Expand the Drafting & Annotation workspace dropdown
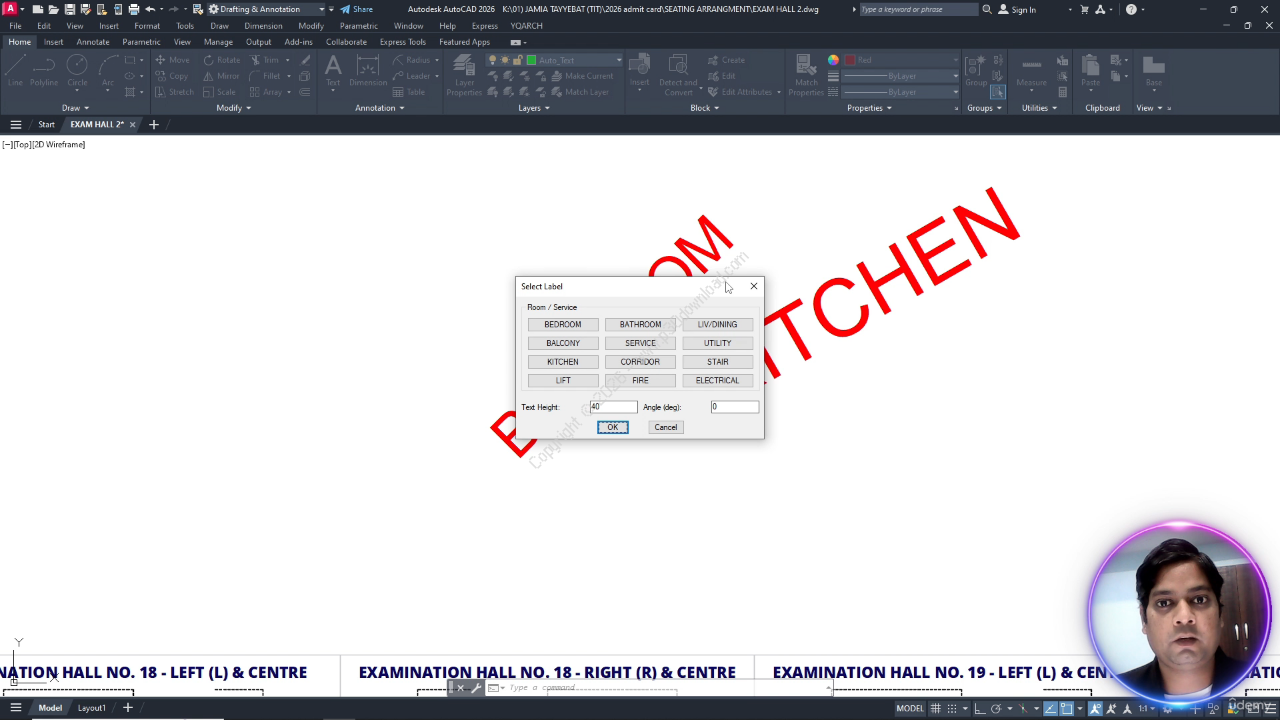 (x=321, y=9)
